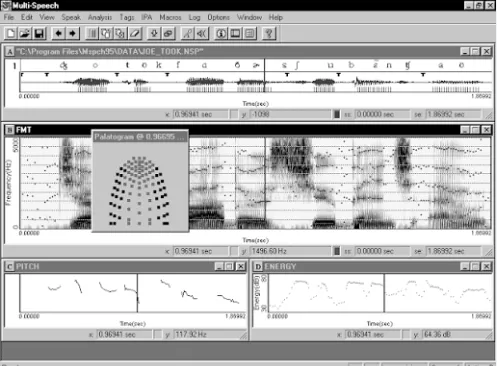Open the Options menu
Image resolution: width=497 pixels, height=366 pixels.
219,17
